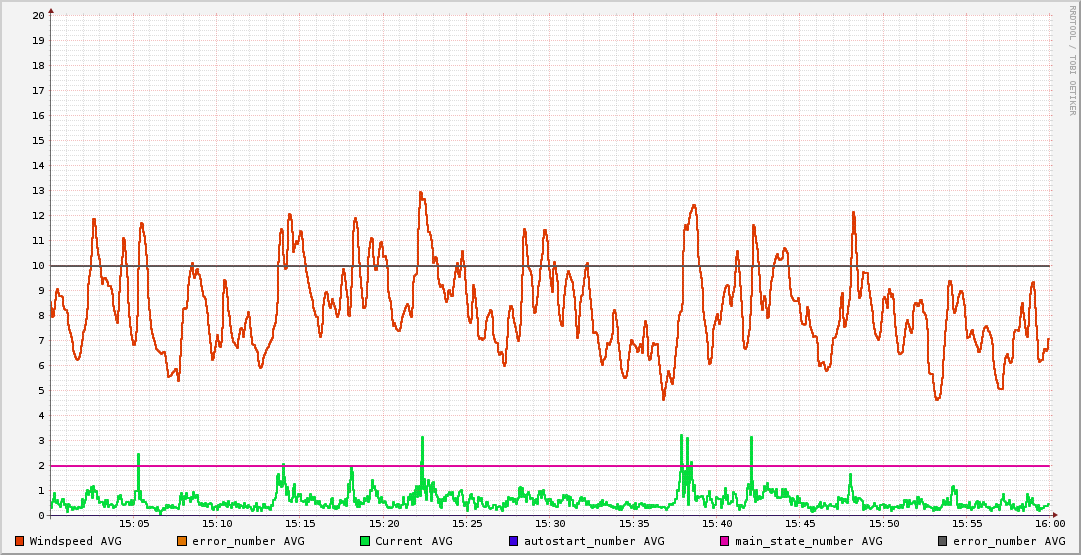Click the orange error_number legend swatch

coord(181,541)
